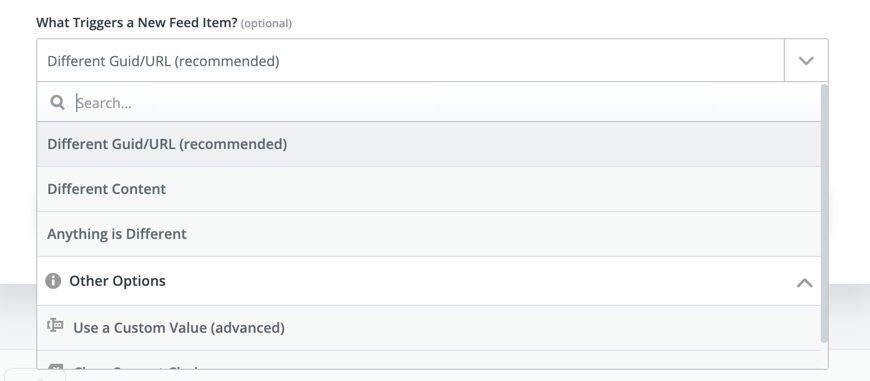The height and width of the screenshot is (381, 870).
Task: Click the partially visible clear-choice X icon
Action: (55, 367)
